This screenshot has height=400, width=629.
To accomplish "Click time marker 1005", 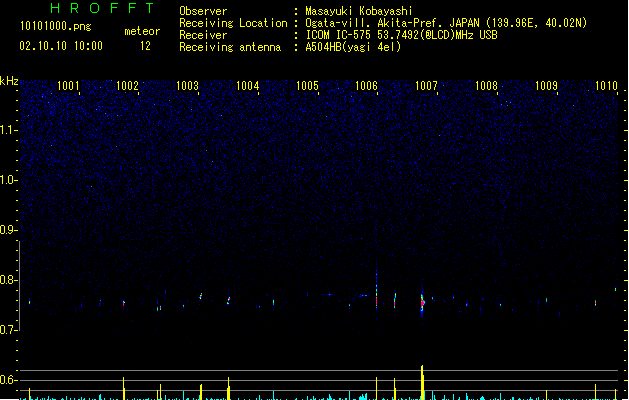I will pyautogui.click(x=307, y=86).
